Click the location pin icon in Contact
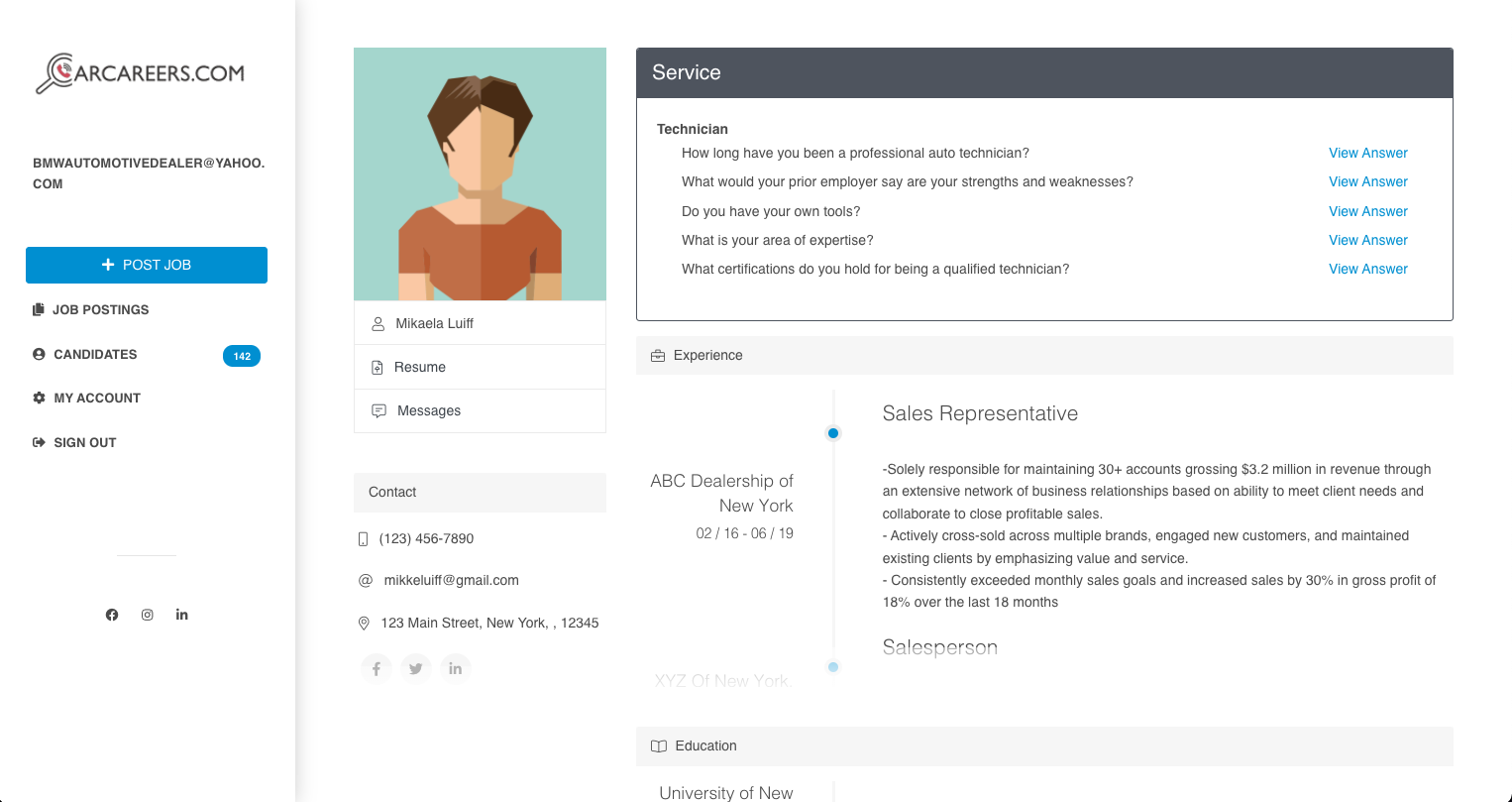The width and height of the screenshot is (1512, 802). pyautogui.click(x=363, y=624)
